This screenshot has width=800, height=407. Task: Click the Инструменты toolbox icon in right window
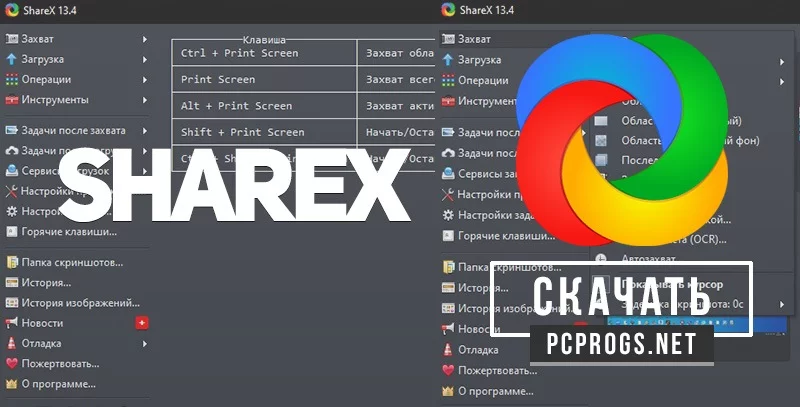point(448,101)
